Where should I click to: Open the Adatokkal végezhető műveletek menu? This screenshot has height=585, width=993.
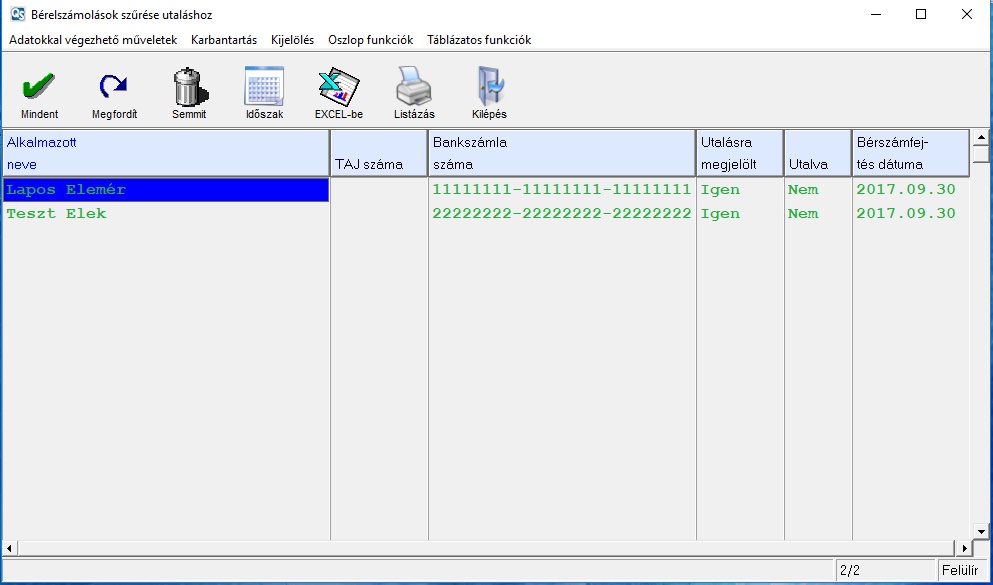(93, 40)
